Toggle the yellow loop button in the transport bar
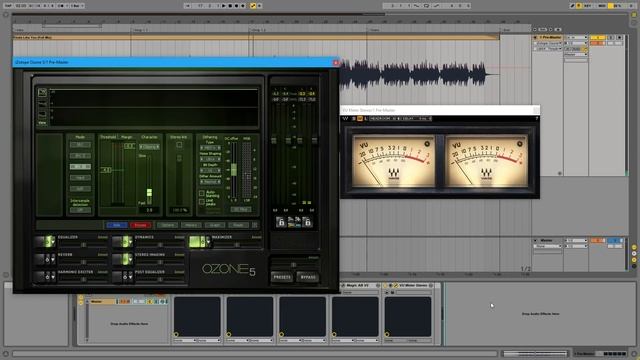640x360 pixels. (253, 6)
